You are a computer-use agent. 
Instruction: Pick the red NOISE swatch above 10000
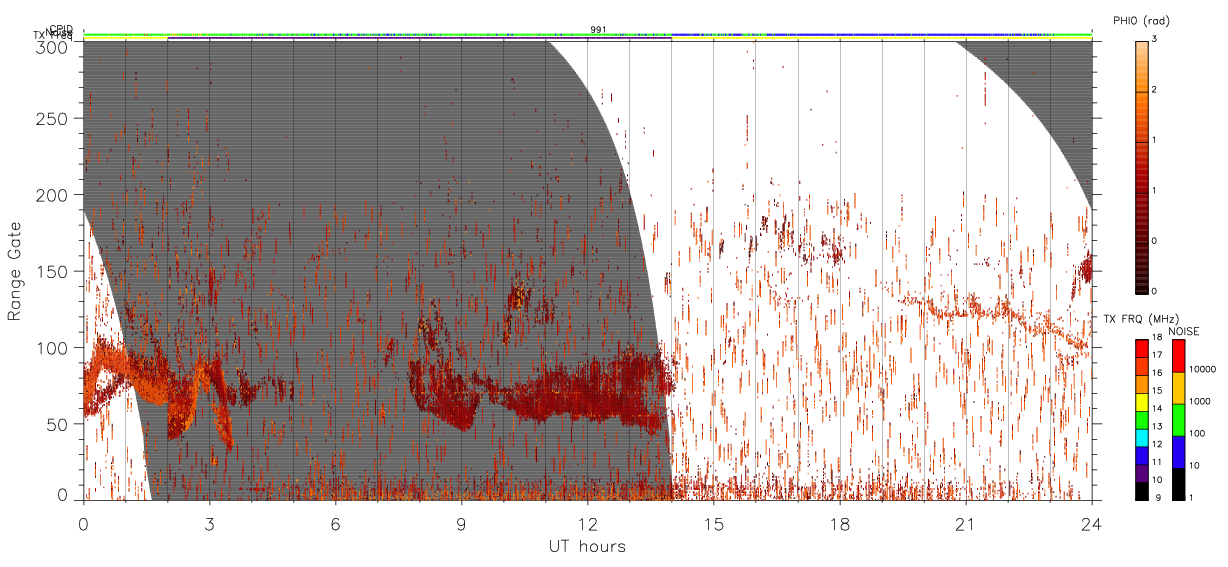[x=1178, y=356]
